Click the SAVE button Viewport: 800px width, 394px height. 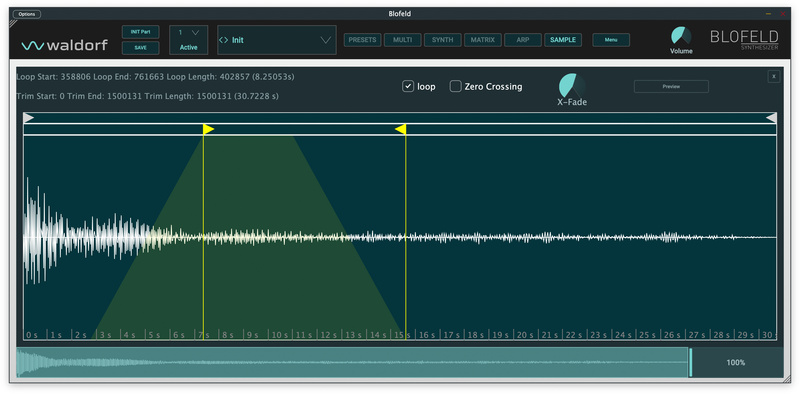coord(140,48)
